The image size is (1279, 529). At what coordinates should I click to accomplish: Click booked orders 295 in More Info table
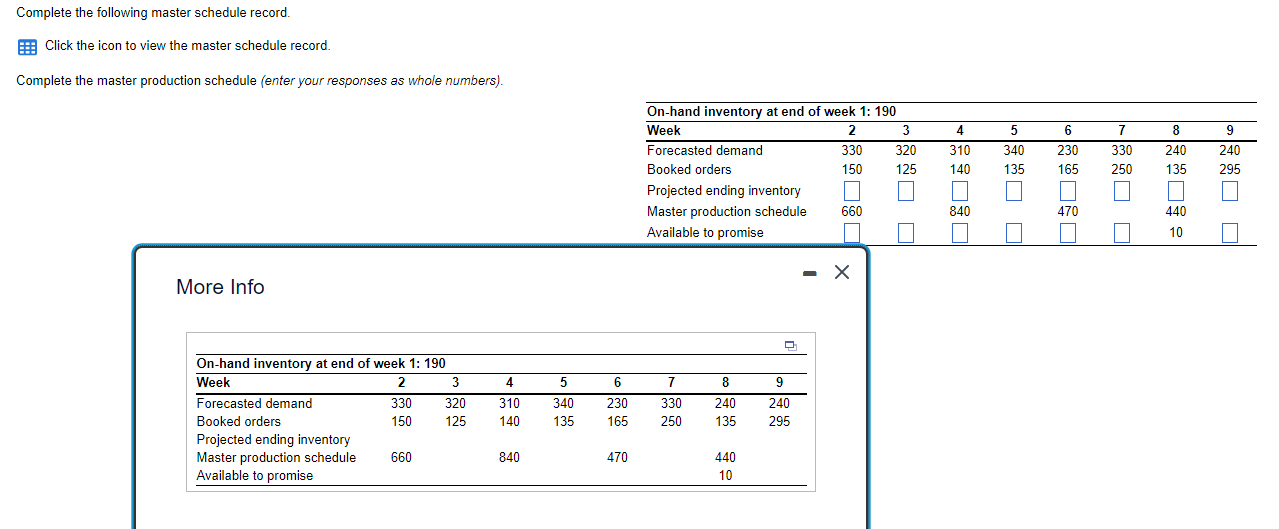(x=779, y=422)
